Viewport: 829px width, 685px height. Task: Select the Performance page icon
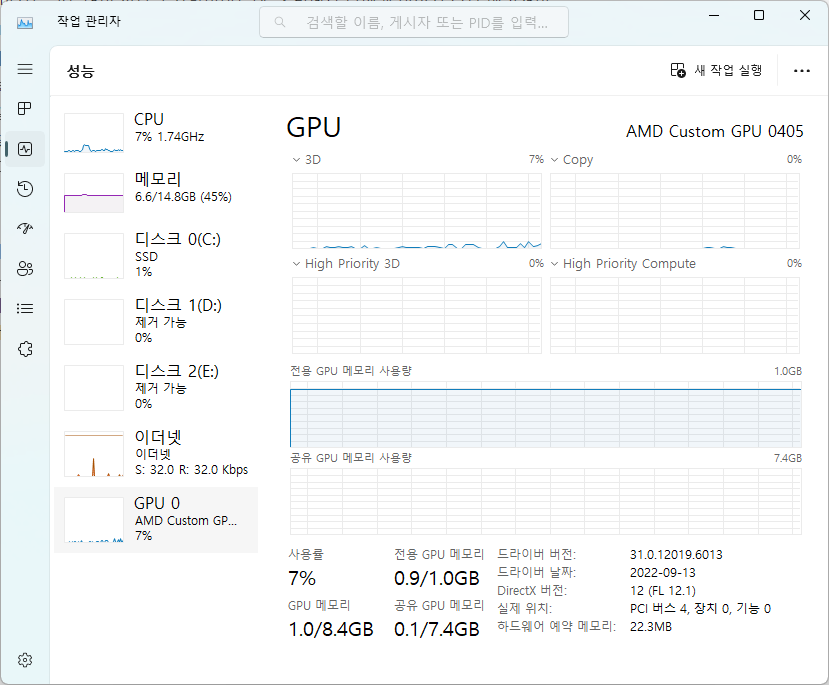click(x=25, y=149)
